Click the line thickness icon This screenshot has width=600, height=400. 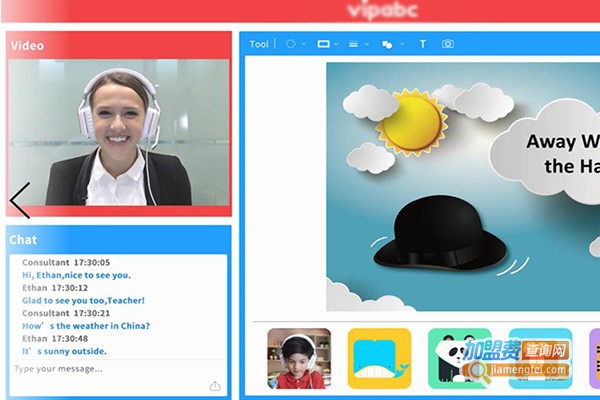(354, 44)
